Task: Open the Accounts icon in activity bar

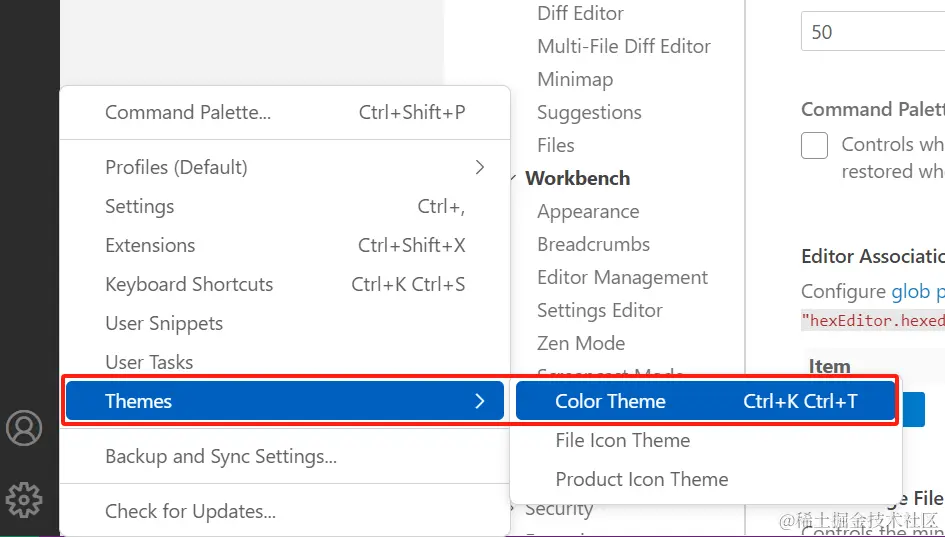Action: [x=24, y=428]
